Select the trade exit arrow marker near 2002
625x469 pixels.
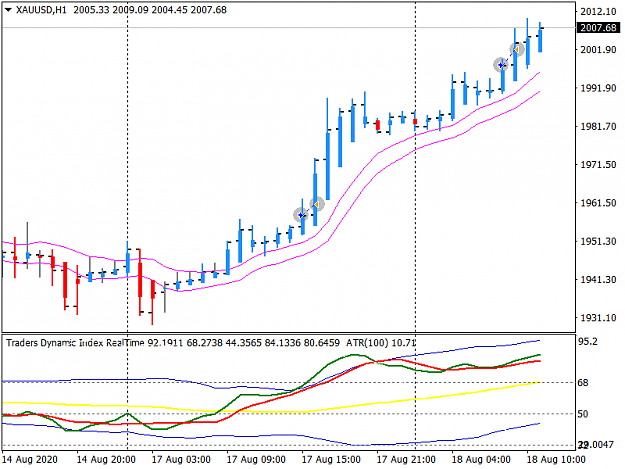(x=517, y=49)
